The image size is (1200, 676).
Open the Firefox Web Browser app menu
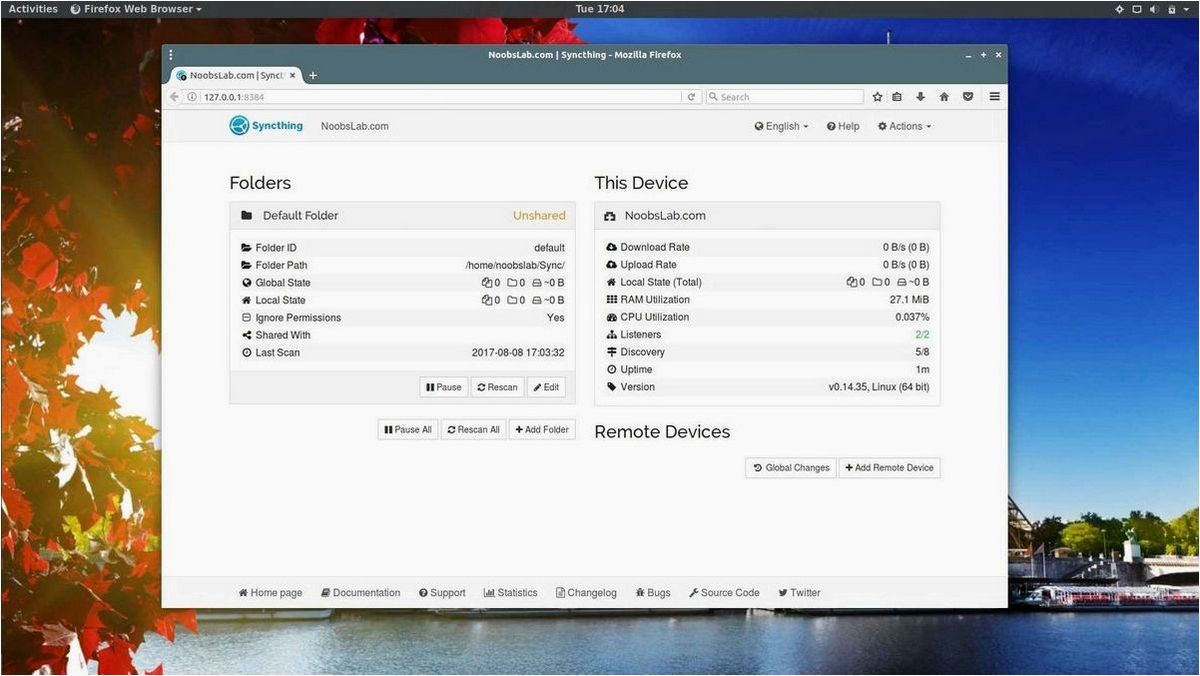click(136, 8)
